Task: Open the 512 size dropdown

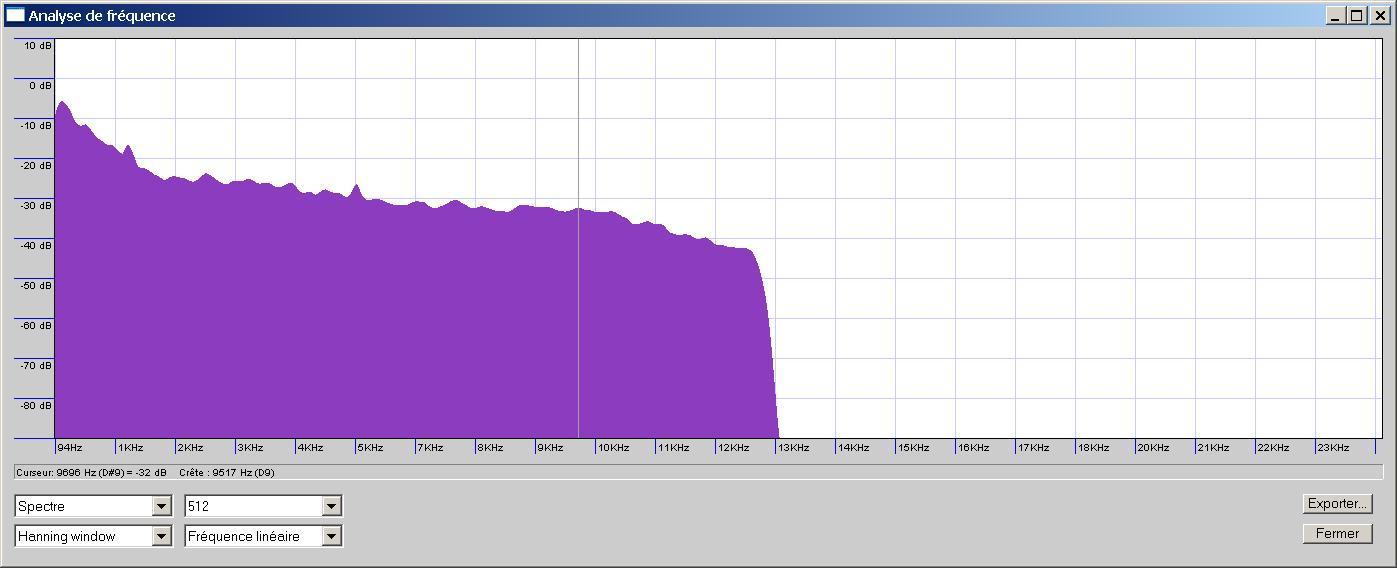Action: (x=263, y=506)
